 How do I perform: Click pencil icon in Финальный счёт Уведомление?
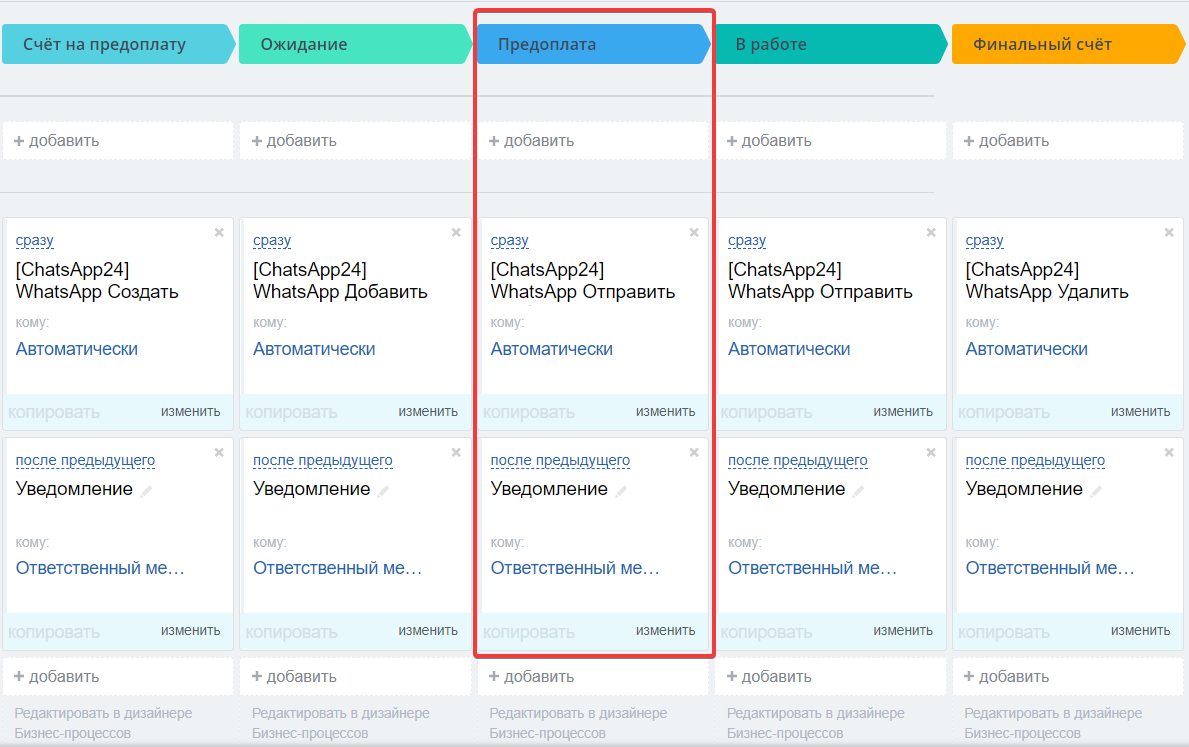pyautogui.click(x=1097, y=491)
